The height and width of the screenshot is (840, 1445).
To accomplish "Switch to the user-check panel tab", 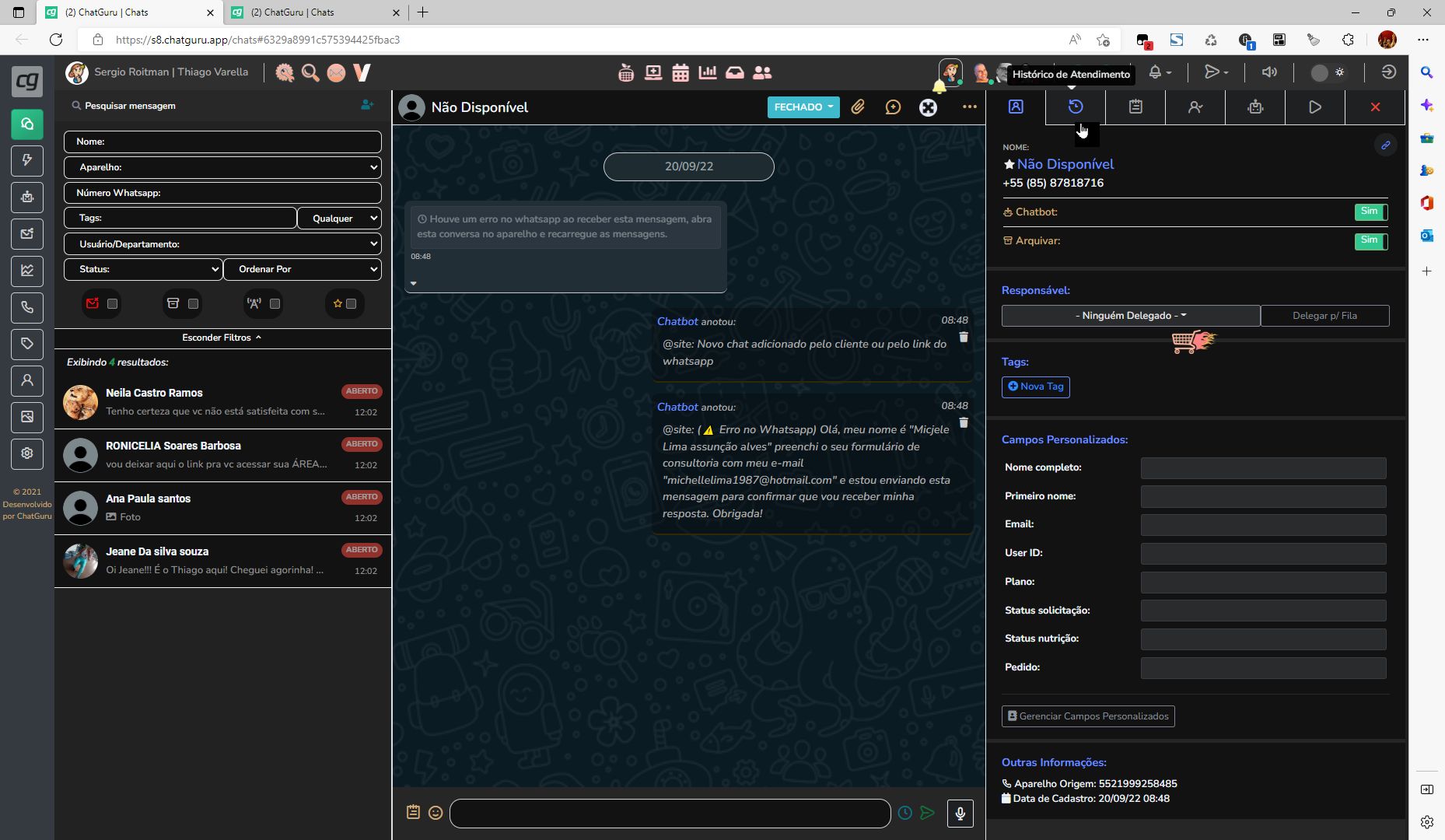I will (x=1195, y=107).
